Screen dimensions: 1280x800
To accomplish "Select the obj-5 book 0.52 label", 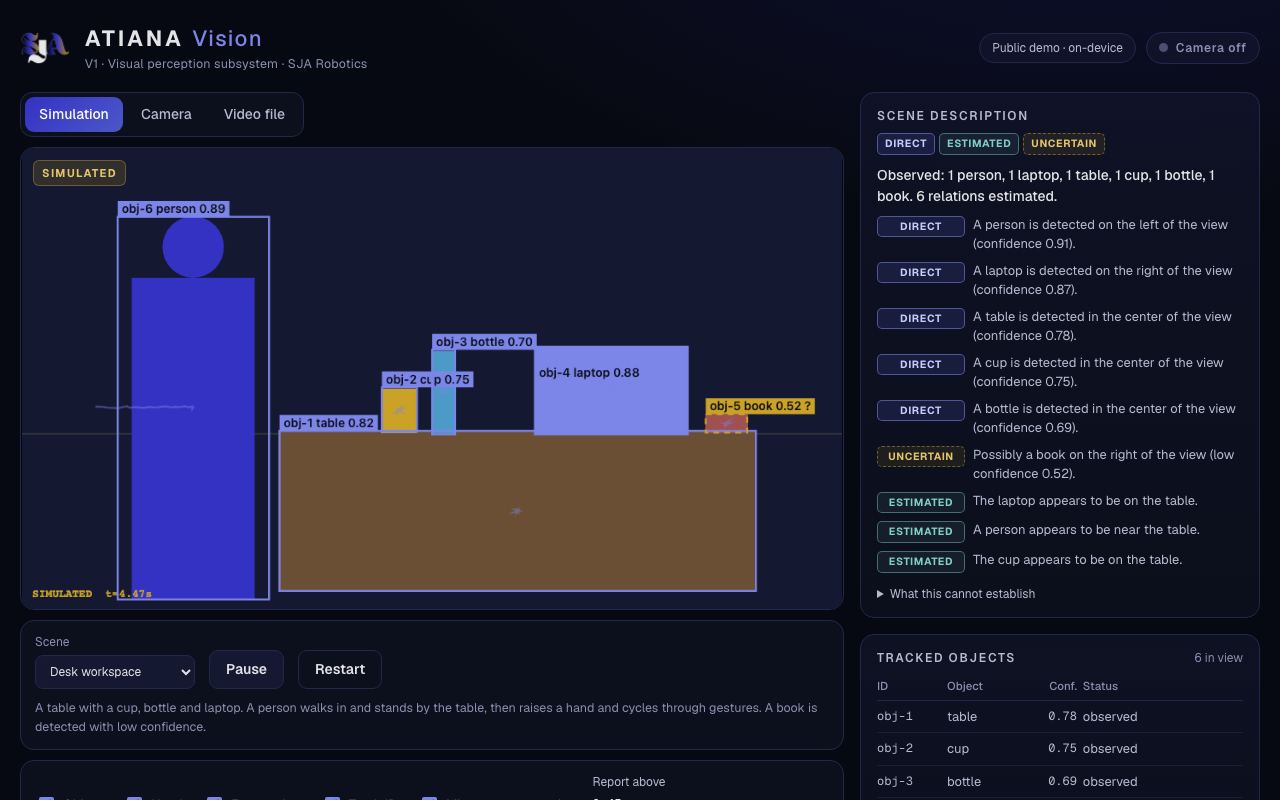I will 760,406.
